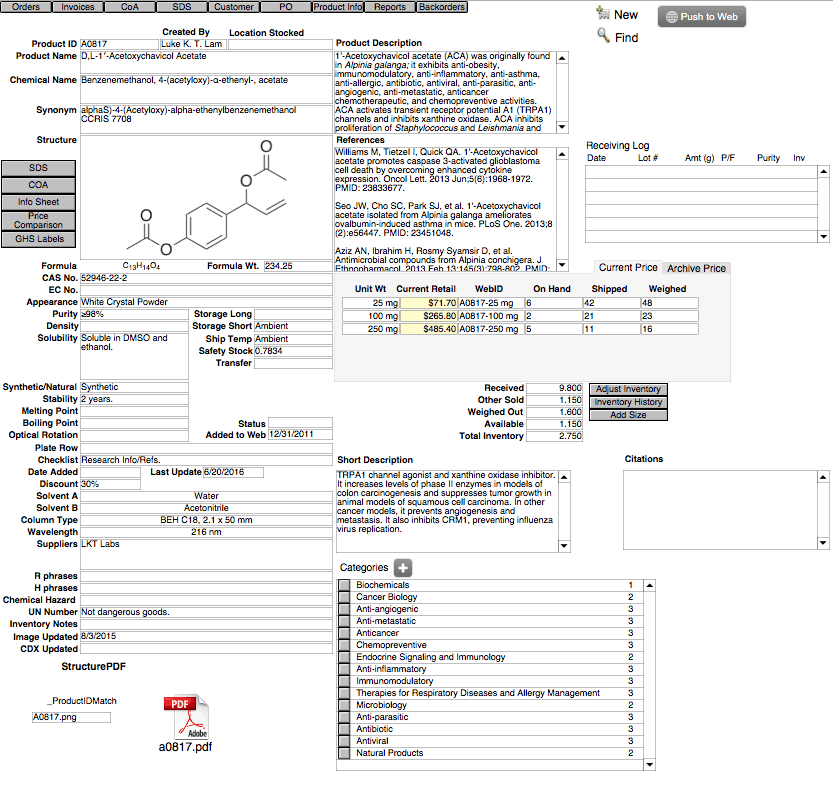Click the Product ID field A0817
The image size is (833, 789).
pos(119,44)
